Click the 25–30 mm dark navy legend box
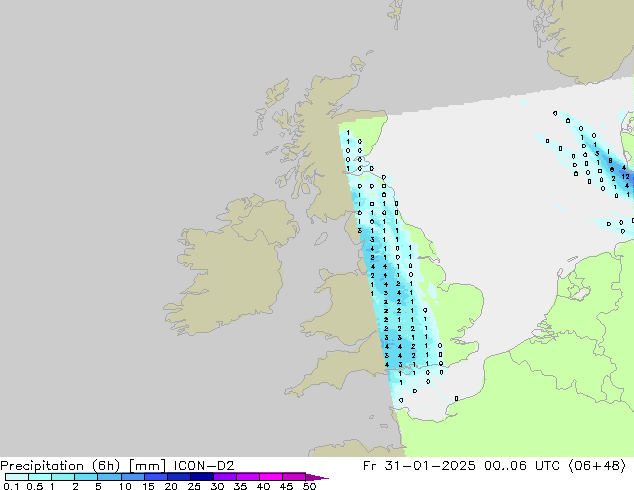The height and width of the screenshot is (490, 634). pos(202,477)
